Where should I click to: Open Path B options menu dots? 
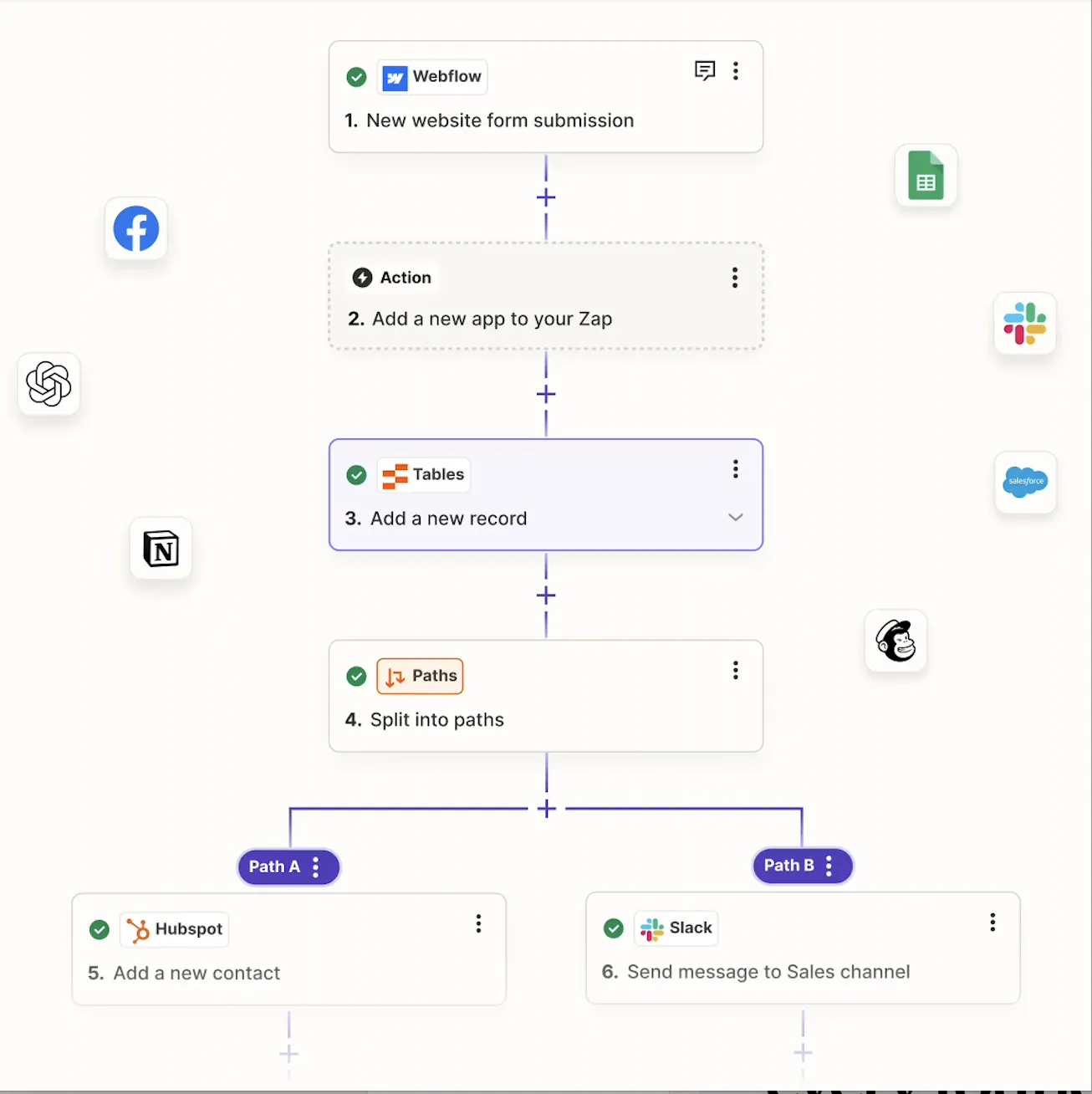click(x=829, y=866)
